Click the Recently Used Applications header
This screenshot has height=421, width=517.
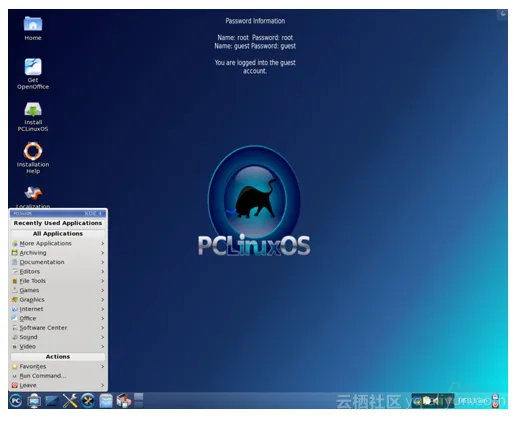[58, 223]
